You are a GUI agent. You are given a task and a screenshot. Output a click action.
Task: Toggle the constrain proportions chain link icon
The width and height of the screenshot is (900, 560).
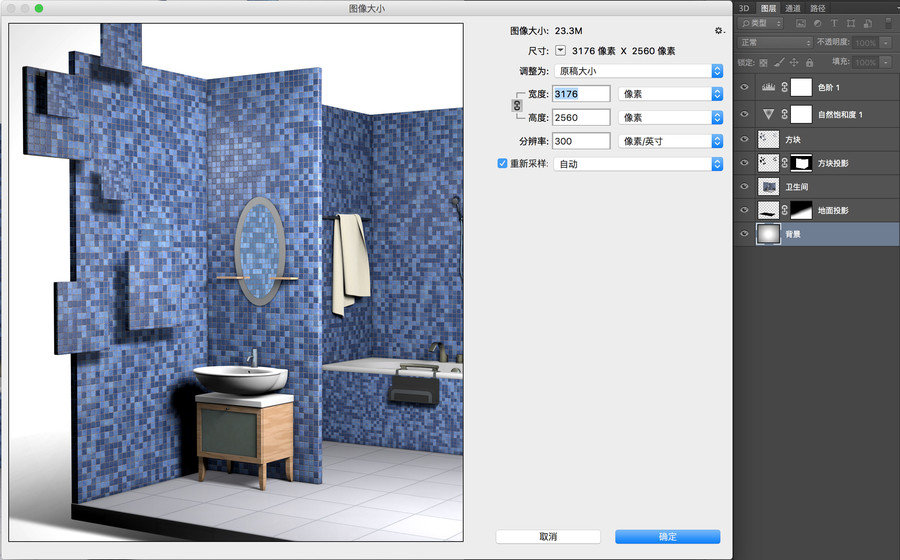click(517, 106)
